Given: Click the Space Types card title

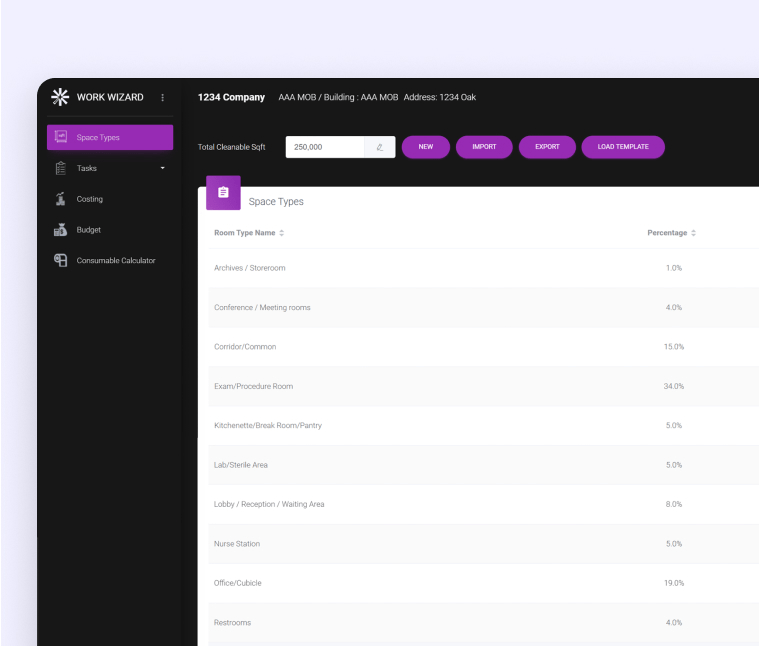Looking at the screenshot, I should [276, 202].
